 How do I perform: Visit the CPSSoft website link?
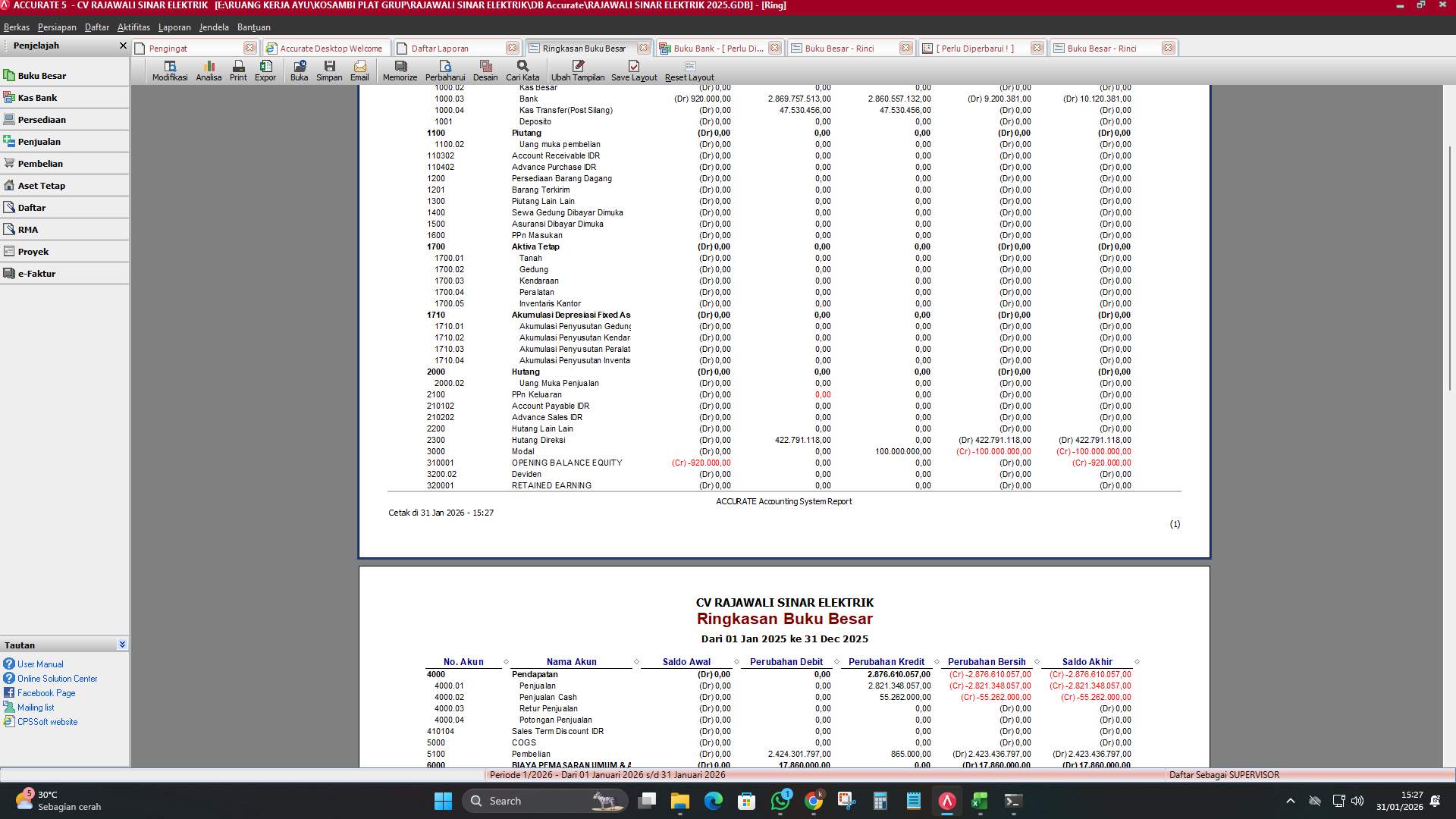pyautogui.click(x=48, y=721)
